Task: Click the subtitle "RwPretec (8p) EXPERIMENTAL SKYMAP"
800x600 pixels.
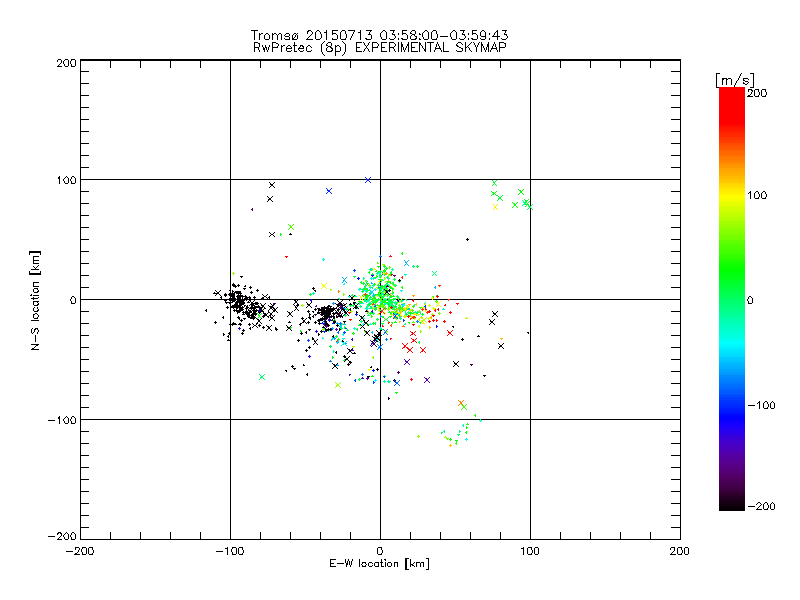Action: click(380, 48)
